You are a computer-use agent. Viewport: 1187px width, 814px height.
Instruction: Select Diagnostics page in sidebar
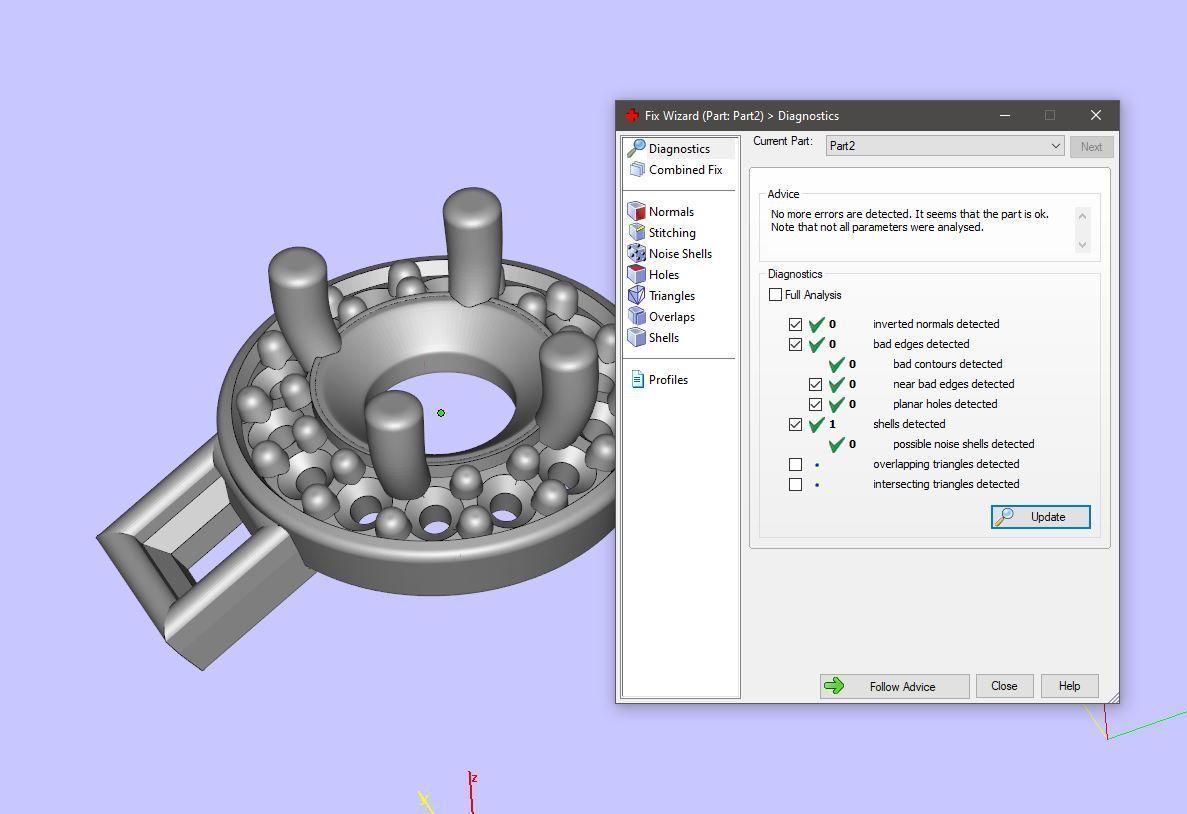pos(679,148)
